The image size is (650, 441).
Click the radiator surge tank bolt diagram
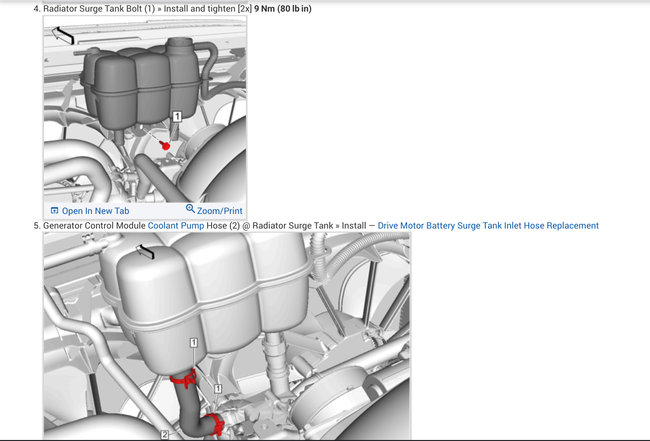point(145,110)
